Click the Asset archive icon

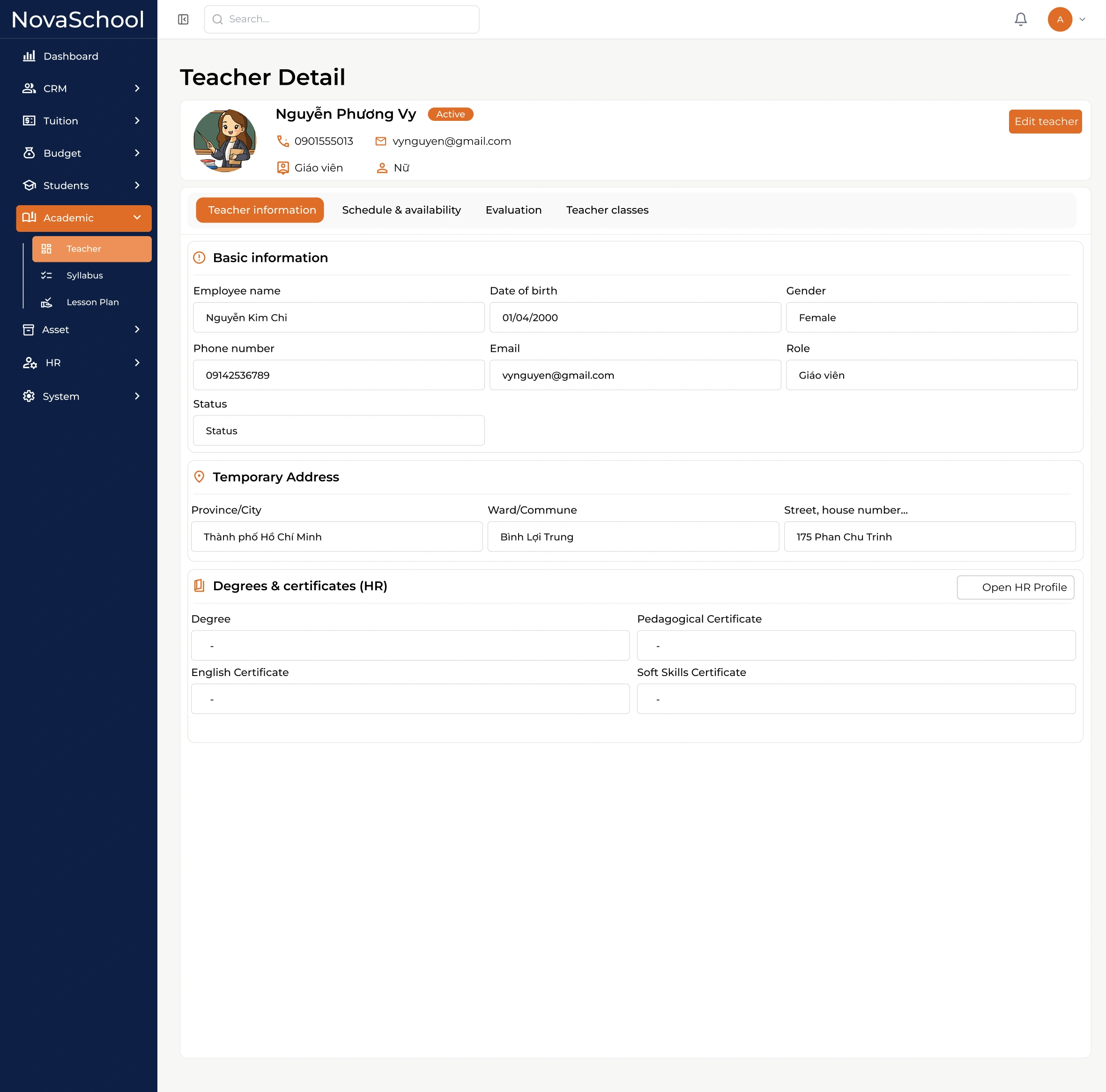[x=28, y=330]
